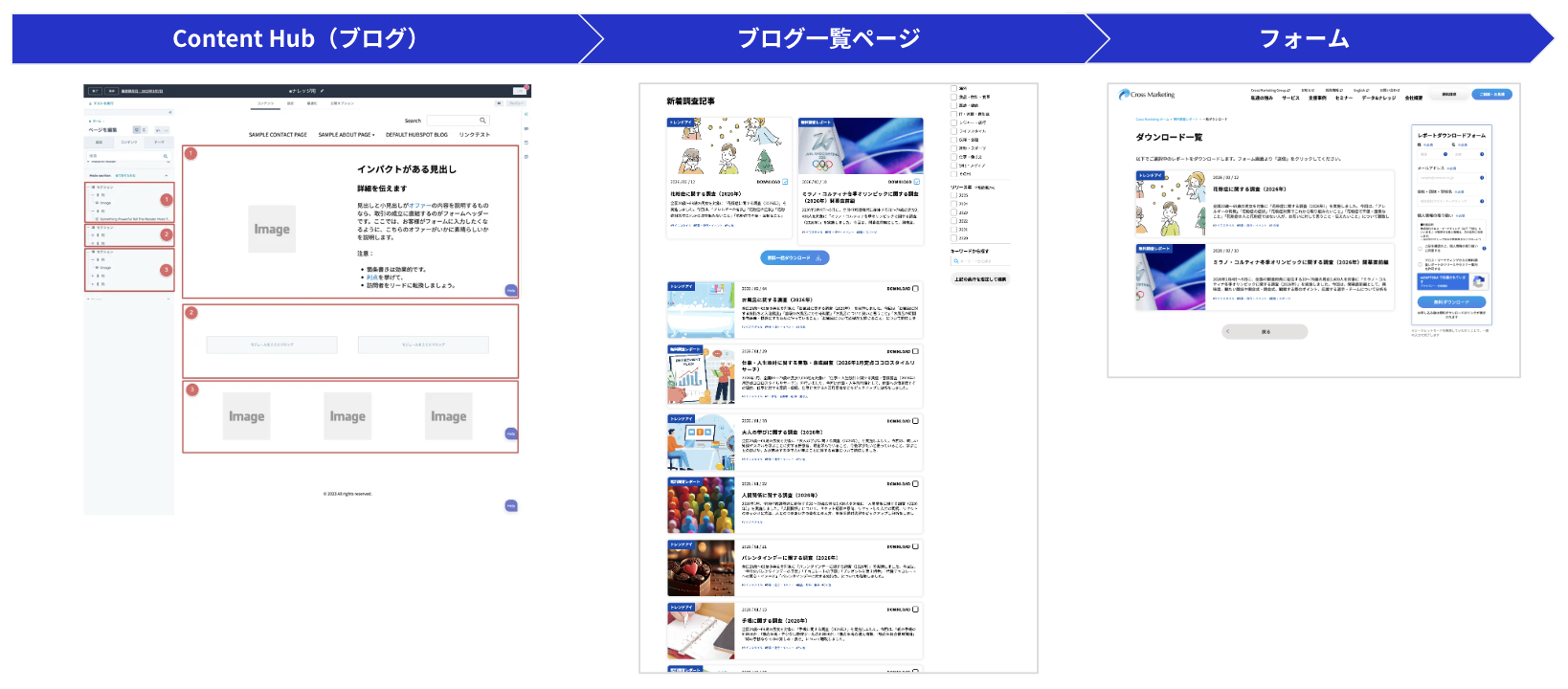Enable the 2020 release year filter checkbox
Image resolution: width=1568 pixels, height=689 pixels.
(953, 238)
